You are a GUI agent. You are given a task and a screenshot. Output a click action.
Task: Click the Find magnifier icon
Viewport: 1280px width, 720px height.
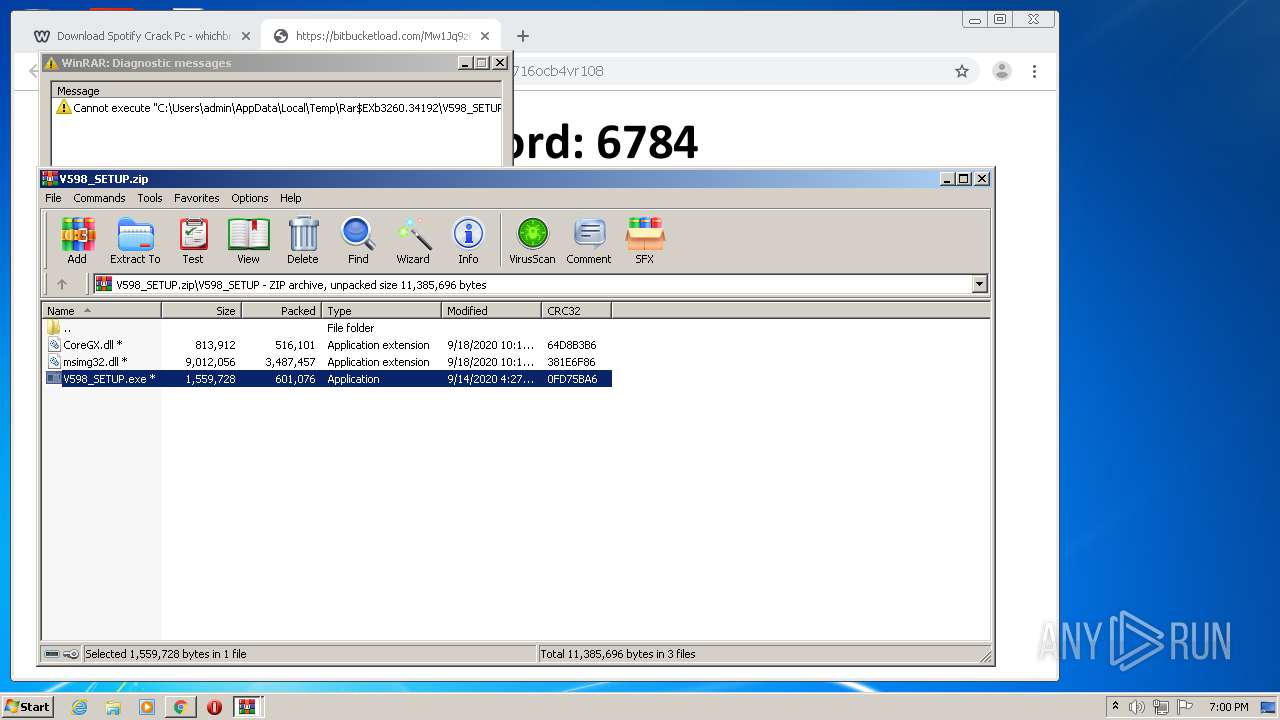(x=358, y=240)
